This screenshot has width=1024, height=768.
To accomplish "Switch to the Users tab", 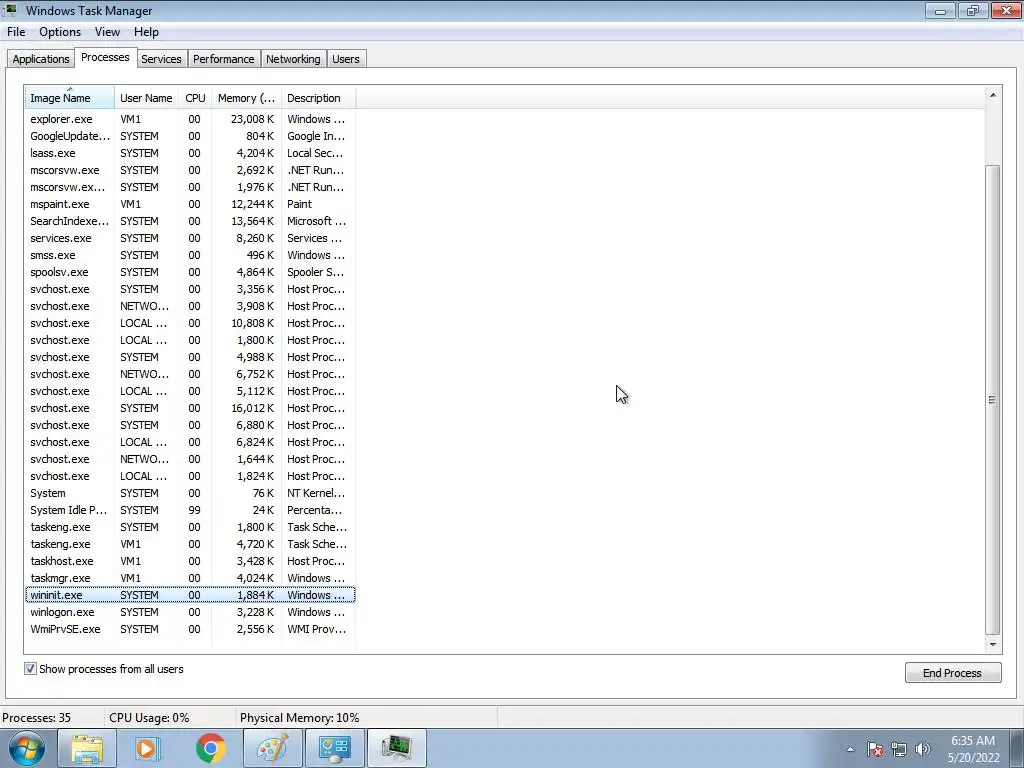I will (x=345, y=59).
